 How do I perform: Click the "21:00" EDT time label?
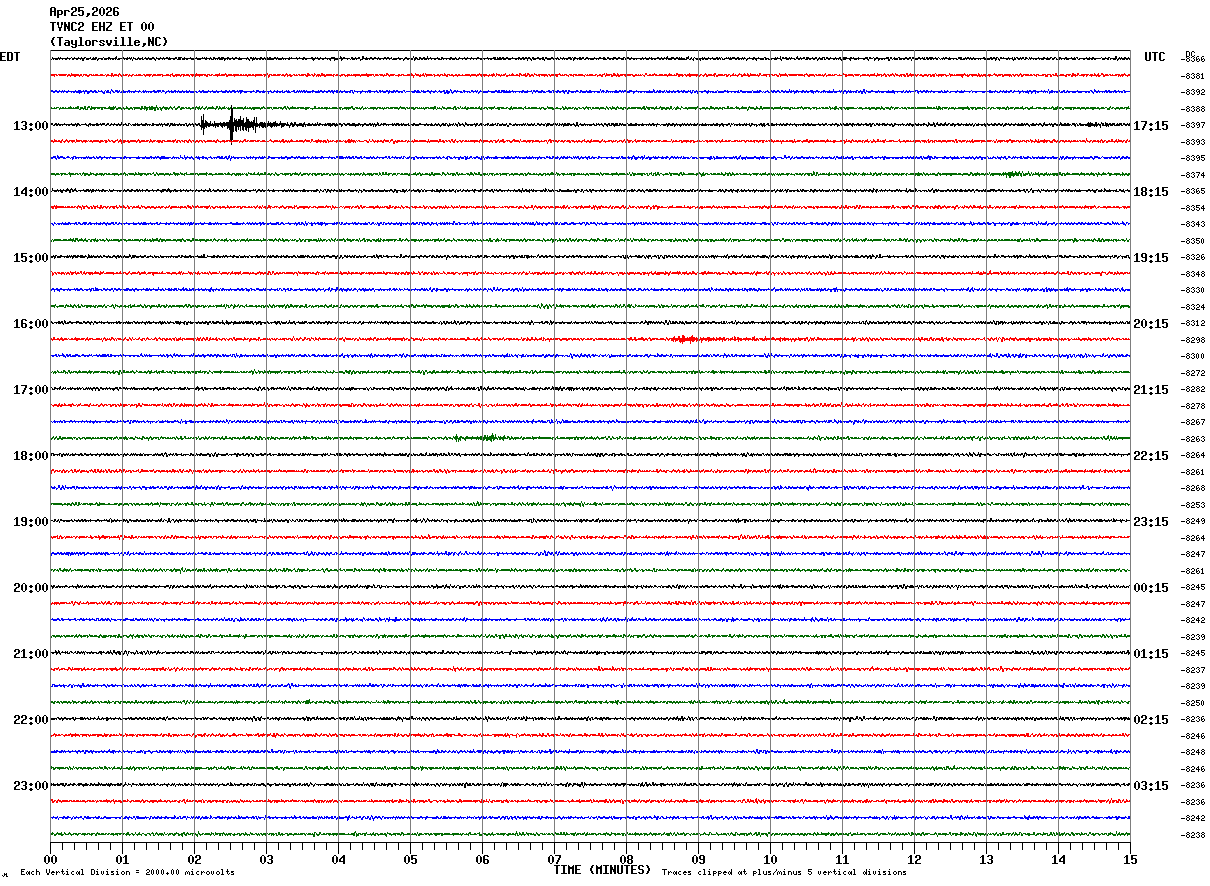click(31, 654)
